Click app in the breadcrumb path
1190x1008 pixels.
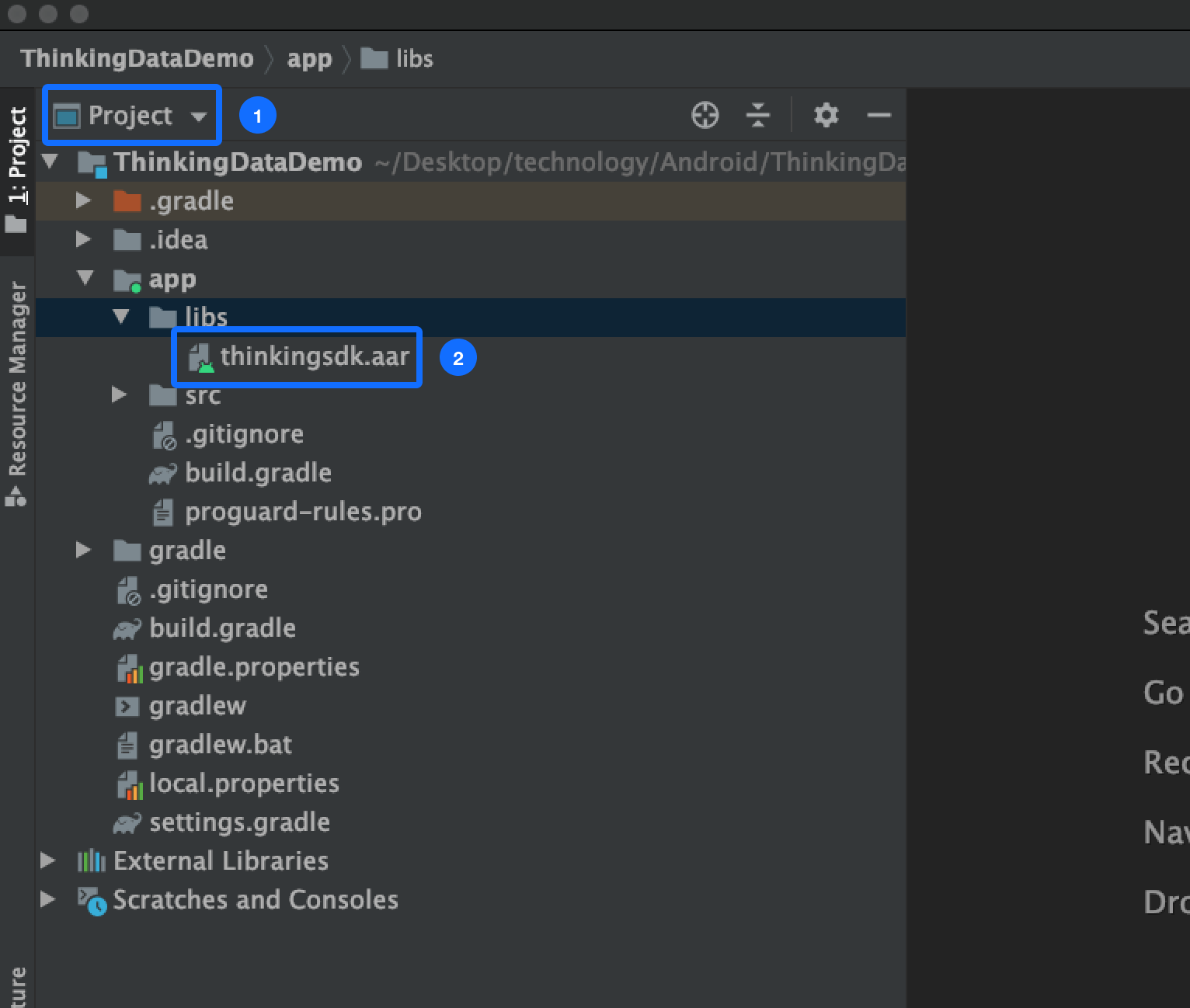tap(309, 58)
